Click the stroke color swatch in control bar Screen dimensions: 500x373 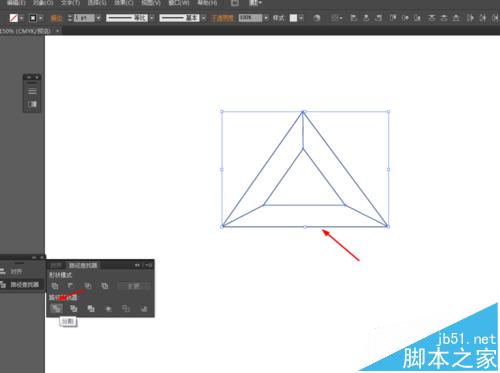click(x=33, y=18)
